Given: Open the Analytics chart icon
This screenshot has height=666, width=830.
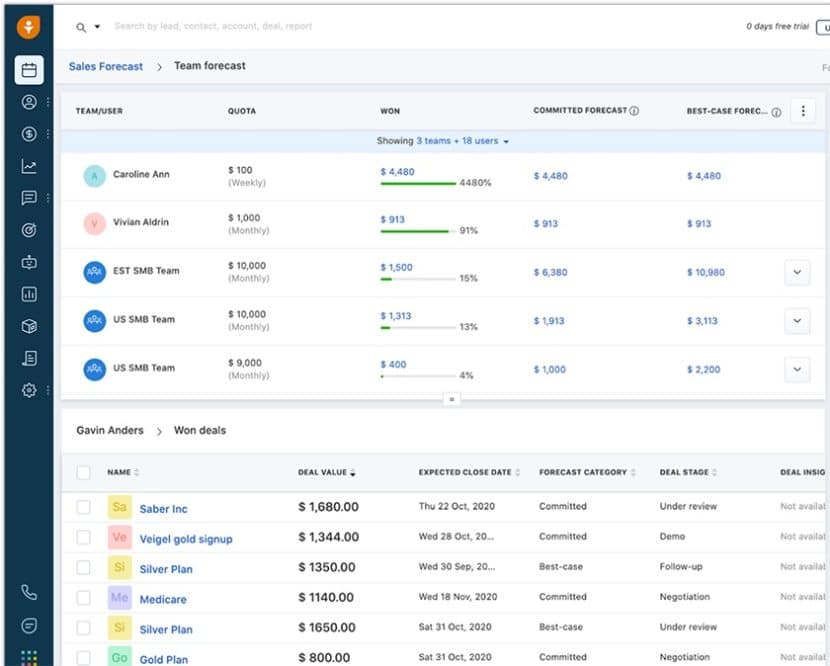Looking at the screenshot, I should pos(29,165).
